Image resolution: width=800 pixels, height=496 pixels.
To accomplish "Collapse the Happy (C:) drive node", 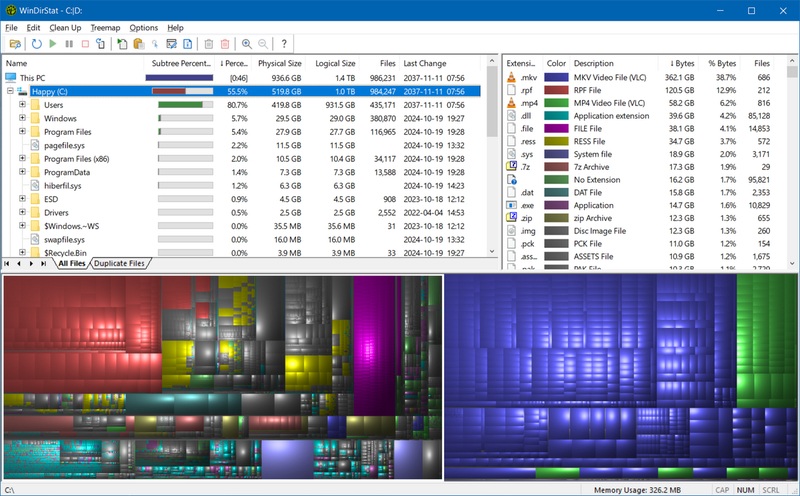I will point(9,91).
